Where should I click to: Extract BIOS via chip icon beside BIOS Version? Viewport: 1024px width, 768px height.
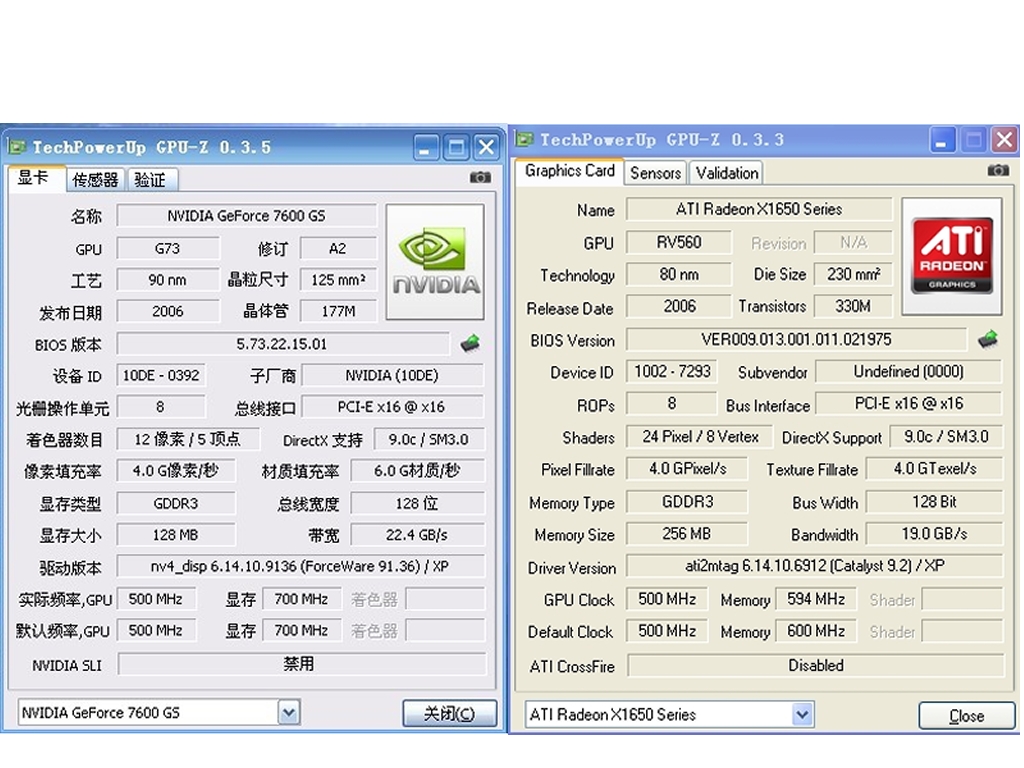click(x=988, y=340)
